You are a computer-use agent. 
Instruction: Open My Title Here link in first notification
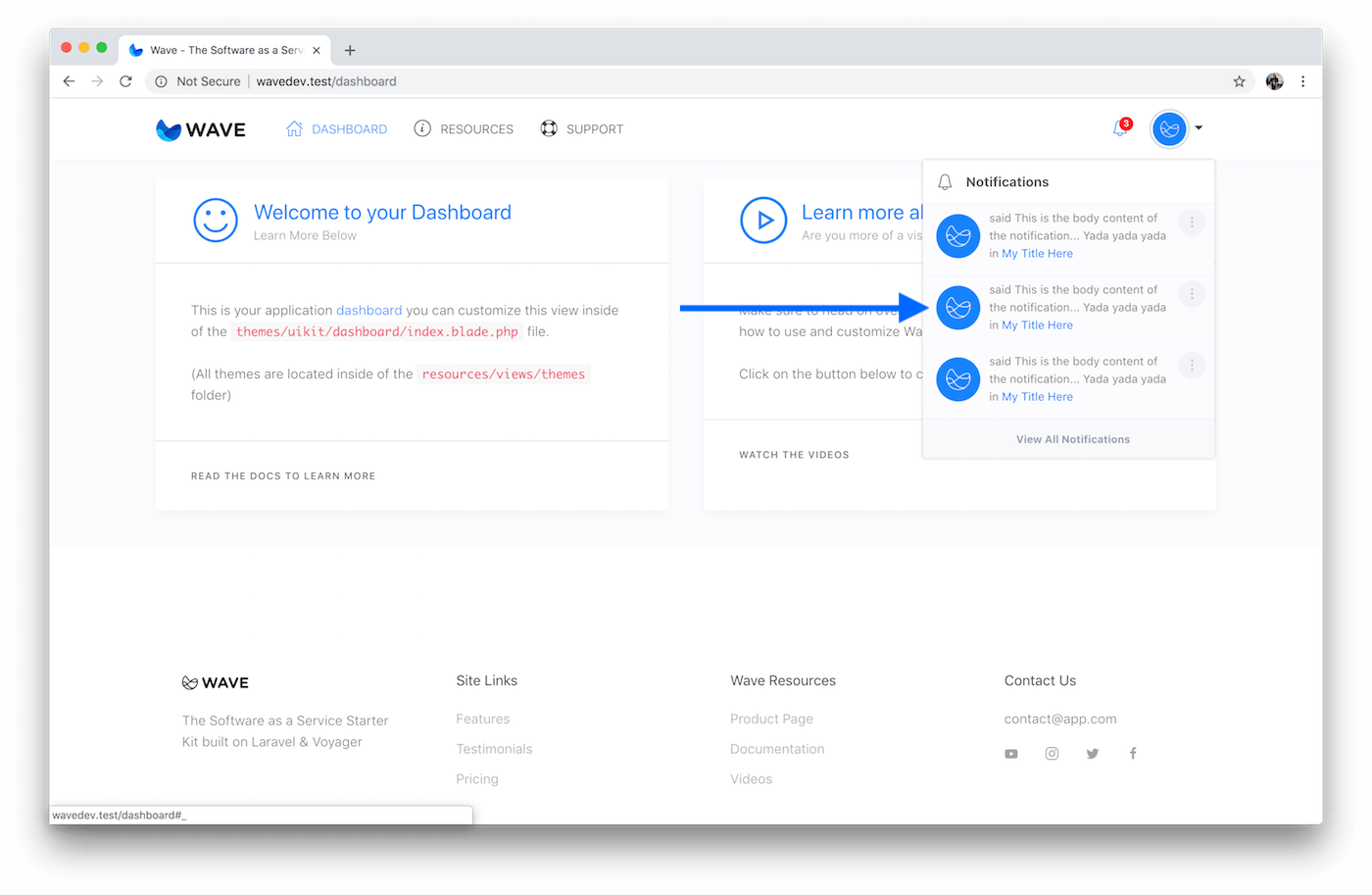[x=1037, y=254]
